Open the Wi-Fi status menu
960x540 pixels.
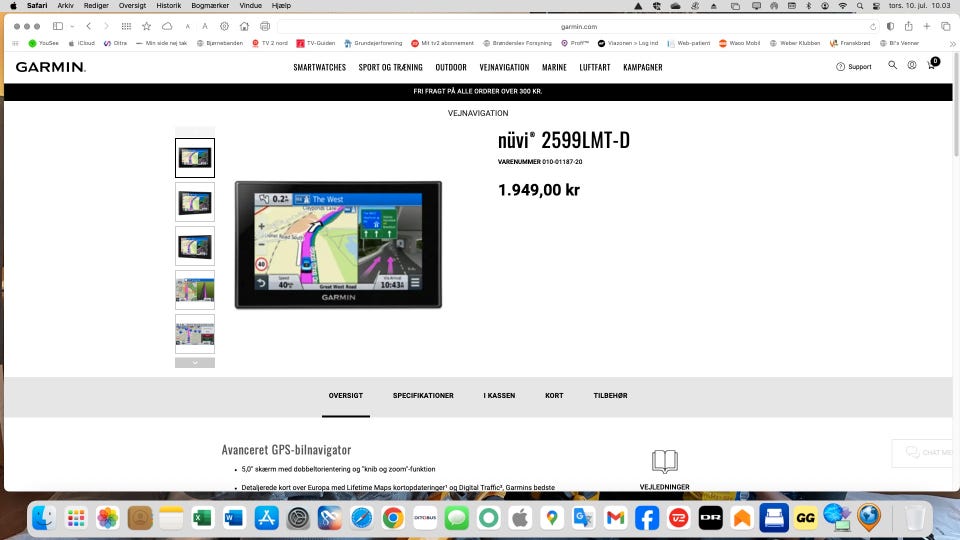point(842,6)
